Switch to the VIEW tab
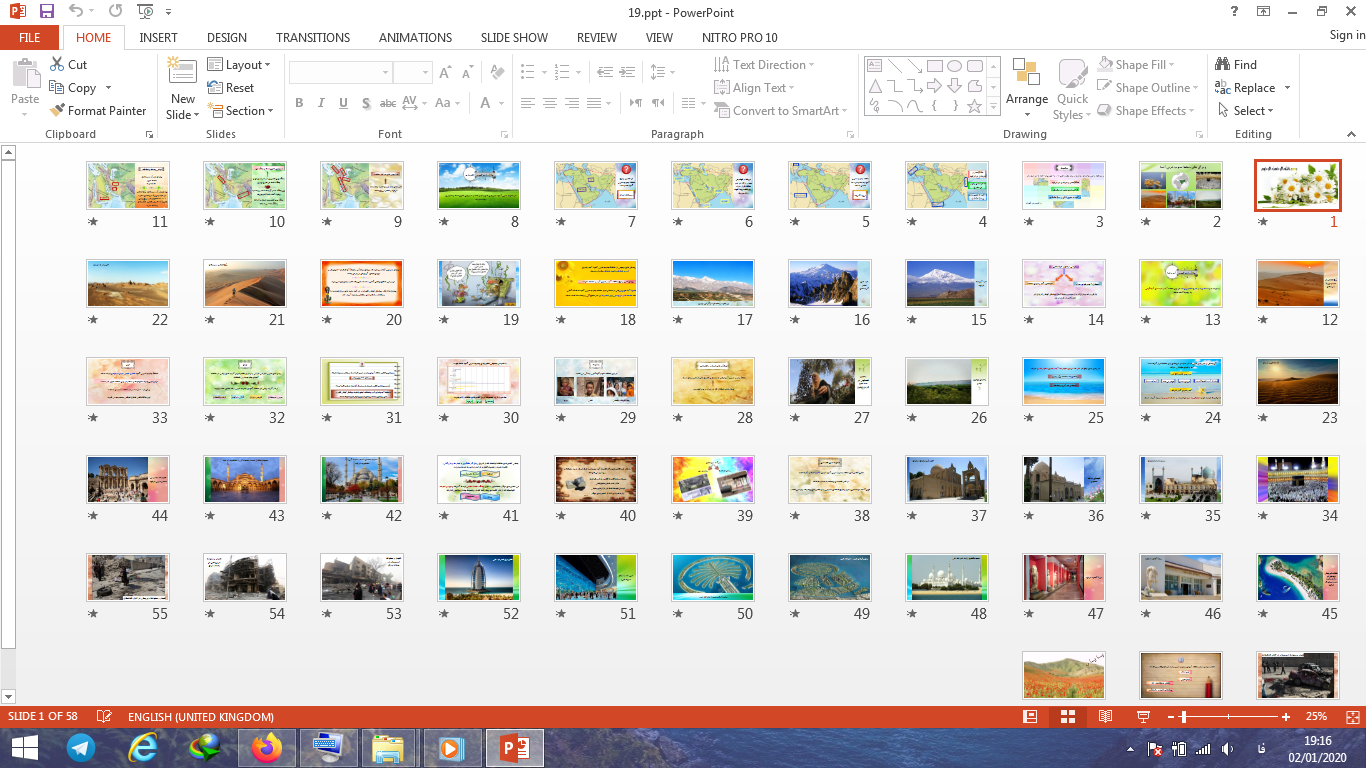This screenshot has height=768, width=1366. 659,37
